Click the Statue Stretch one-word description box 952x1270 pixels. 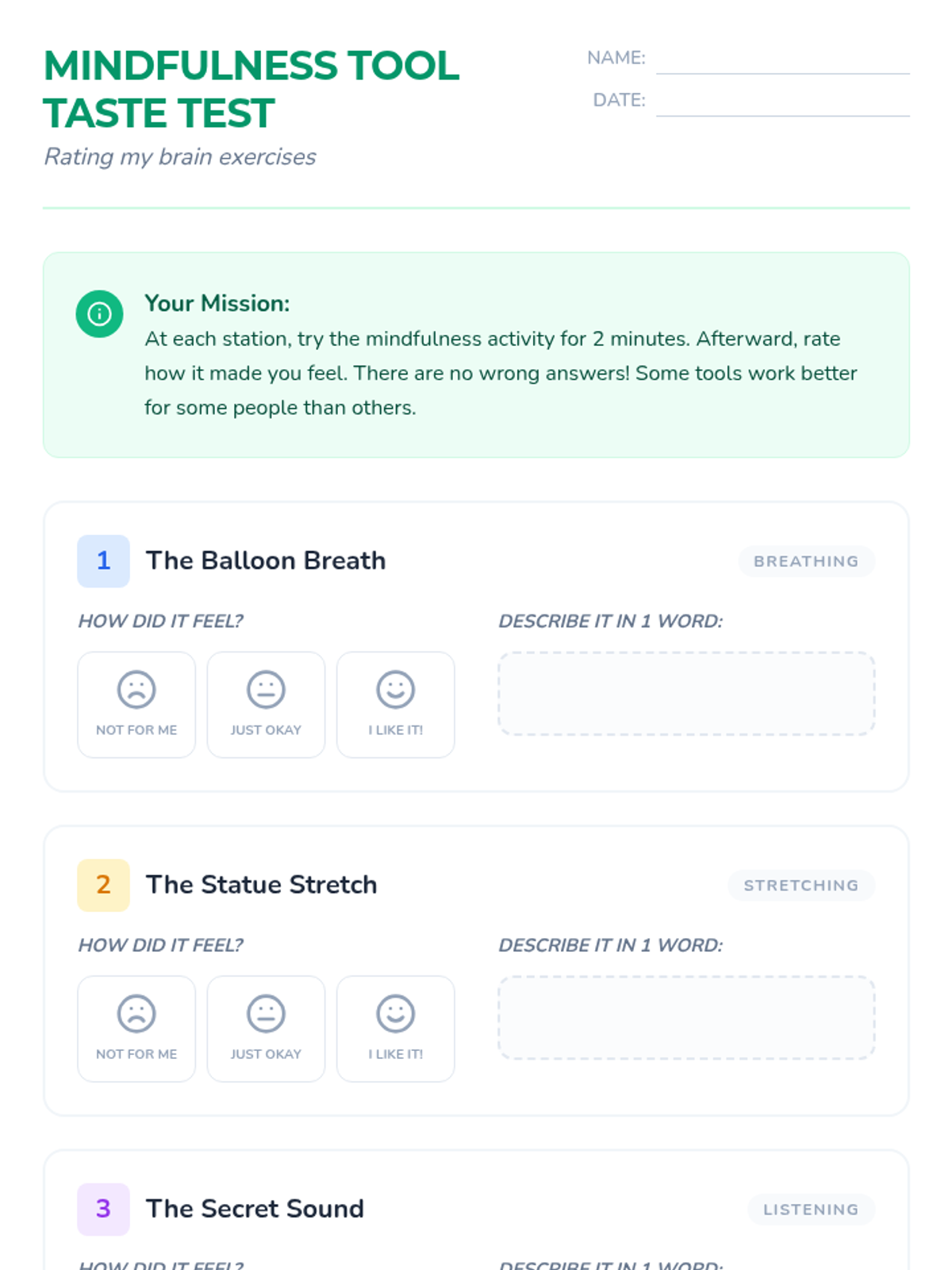(686, 1018)
